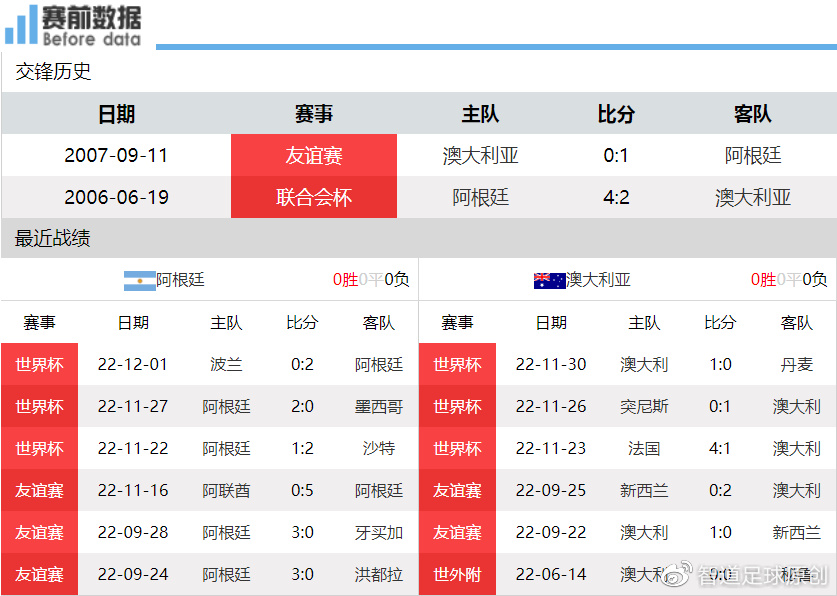The height and width of the screenshot is (596, 837).
Task: Open the 赛事 column header dropdown
Action: [314, 114]
